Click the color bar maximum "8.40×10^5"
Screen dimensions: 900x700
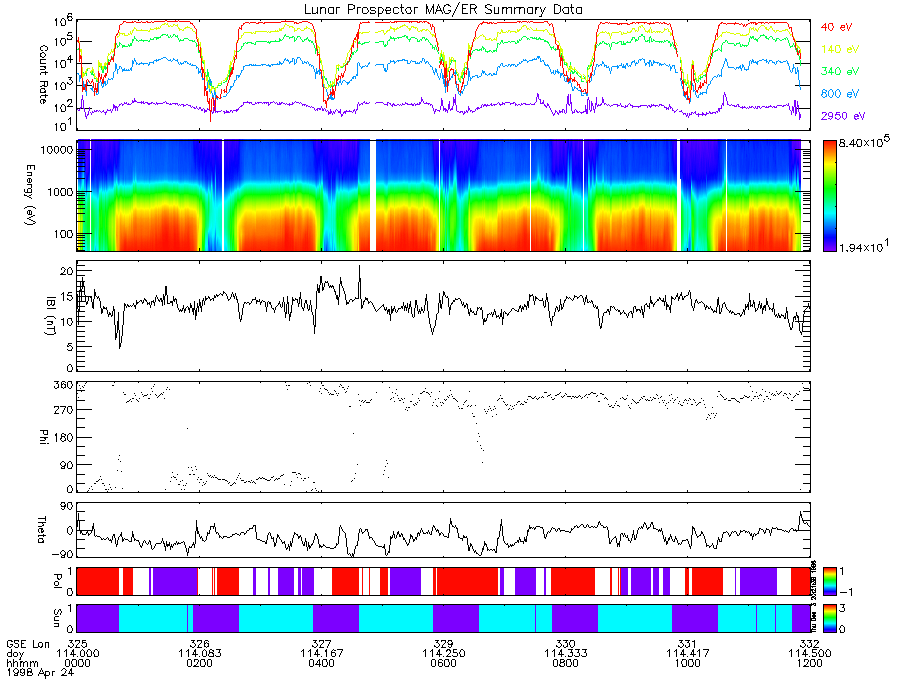coord(864,142)
